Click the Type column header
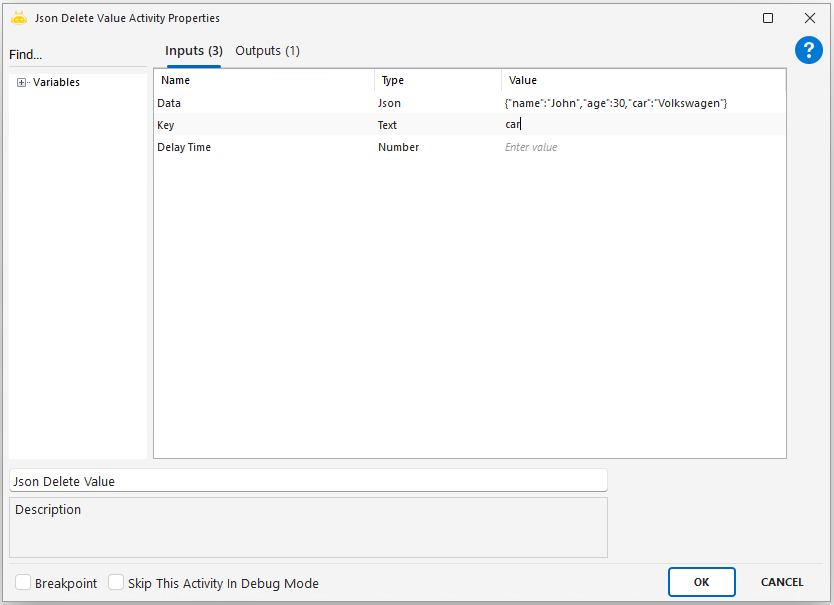This screenshot has height=605, width=834. [438, 80]
